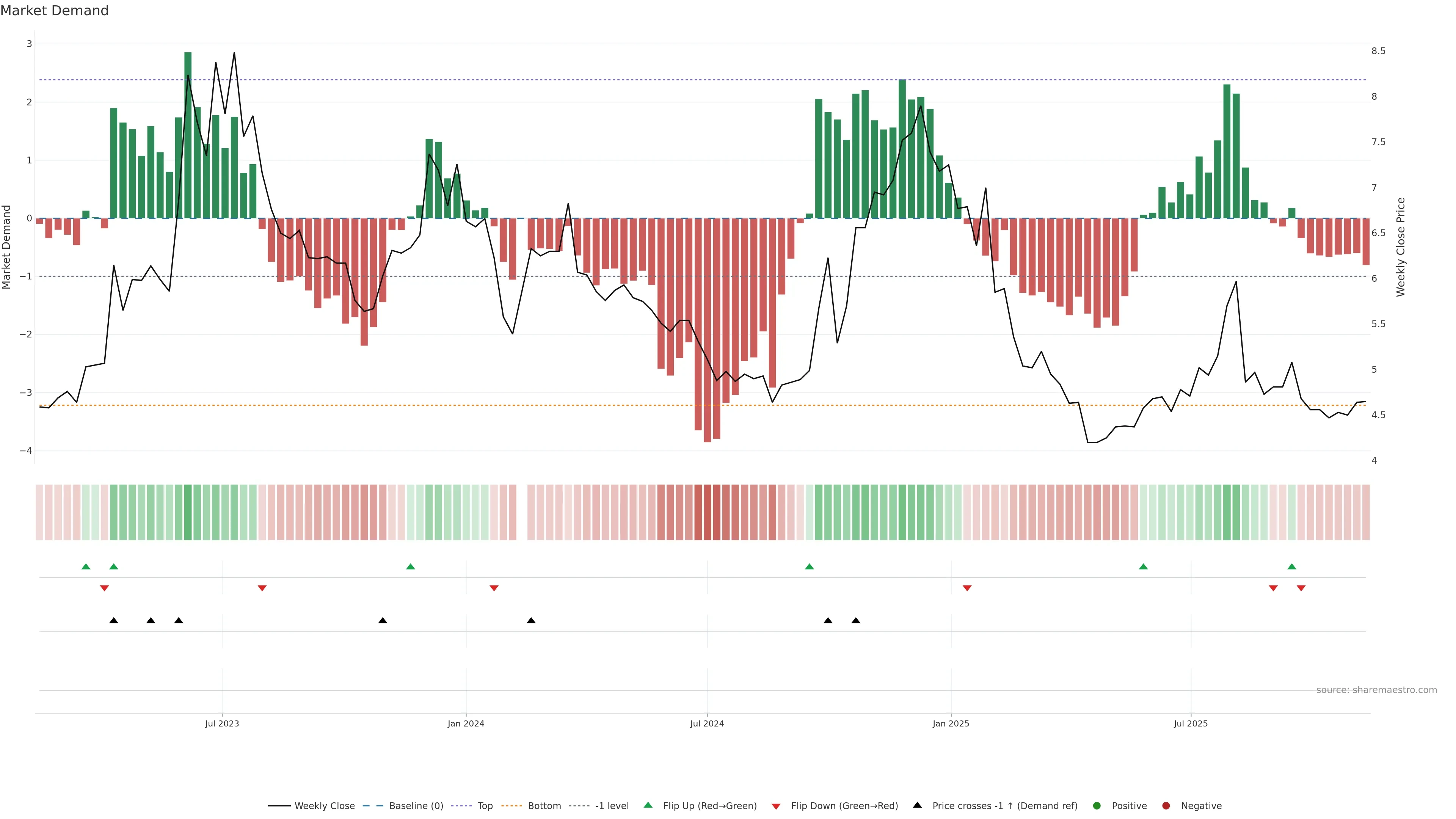This screenshot has width=1456, height=819.
Task: Open the source: sharemaestro.com text
Action: [1376, 690]
